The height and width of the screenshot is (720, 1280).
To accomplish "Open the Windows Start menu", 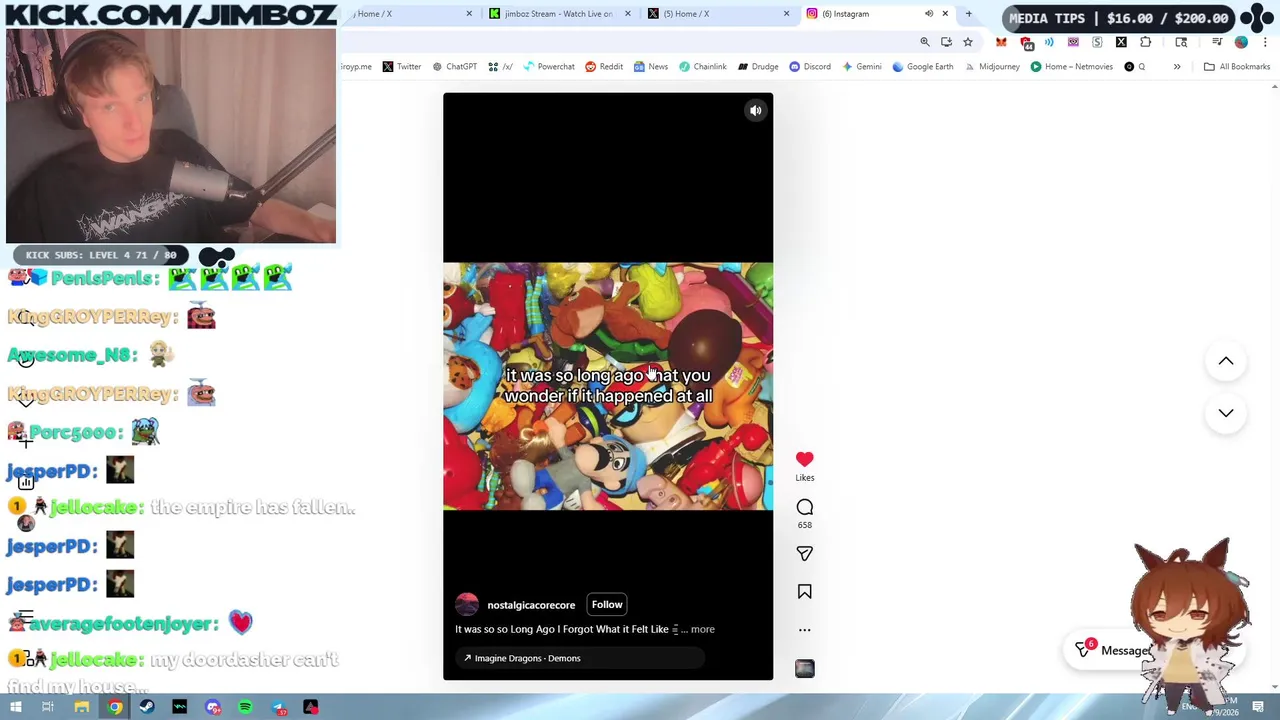I will click(x=15, y=708).
